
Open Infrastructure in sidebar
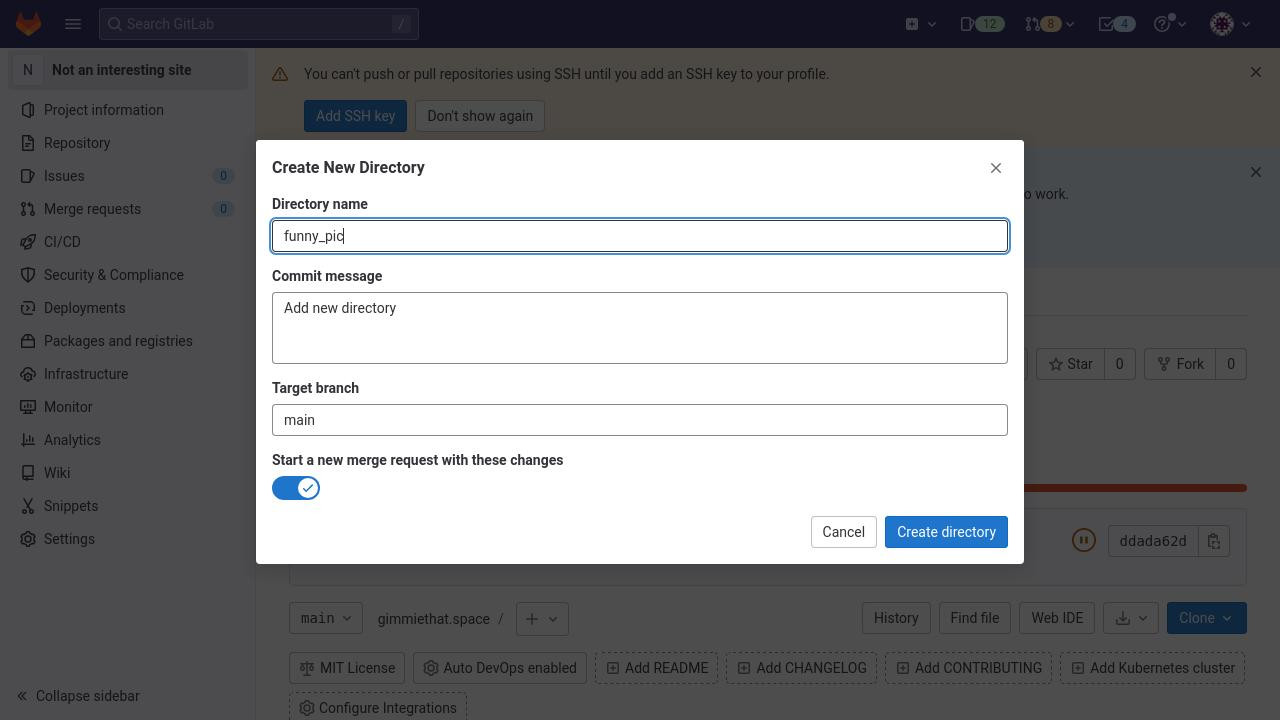[x=128, y=374]
